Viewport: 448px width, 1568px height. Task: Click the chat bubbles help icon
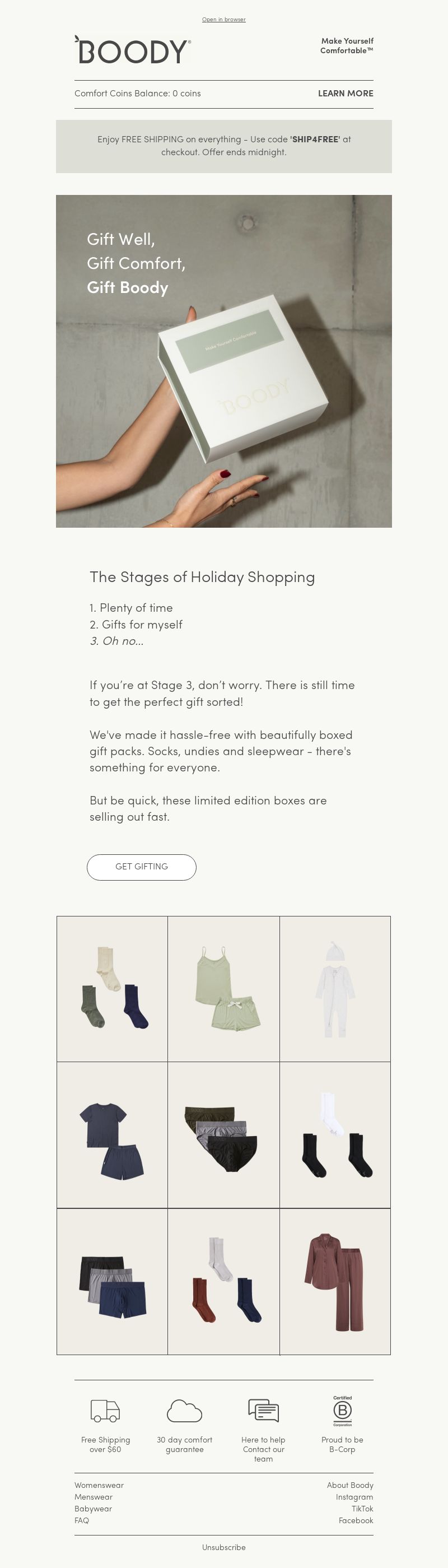(x=264, y=1411)
